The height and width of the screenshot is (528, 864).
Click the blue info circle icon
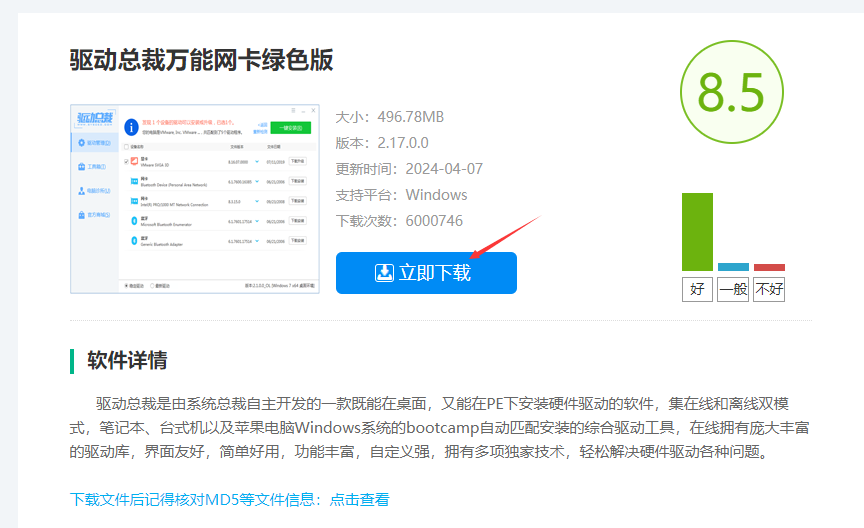click(130, 127)
